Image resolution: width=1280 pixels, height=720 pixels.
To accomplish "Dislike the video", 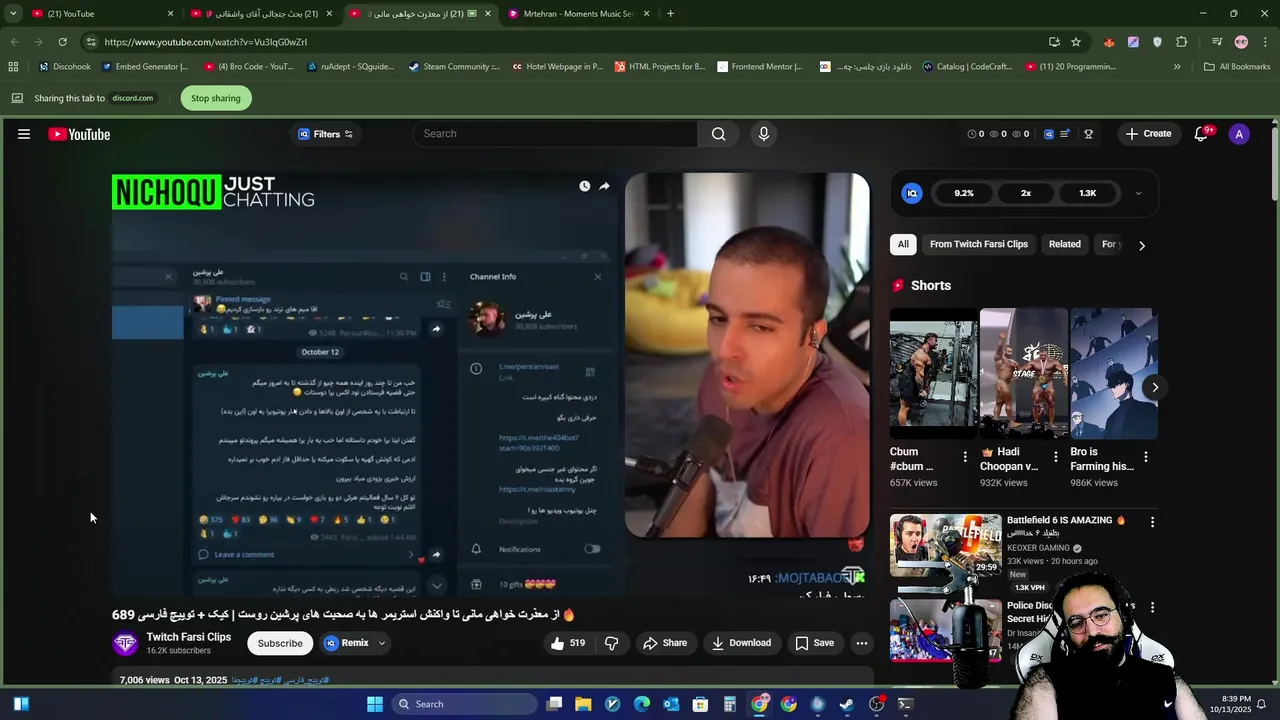I will [x=611, y=643].
